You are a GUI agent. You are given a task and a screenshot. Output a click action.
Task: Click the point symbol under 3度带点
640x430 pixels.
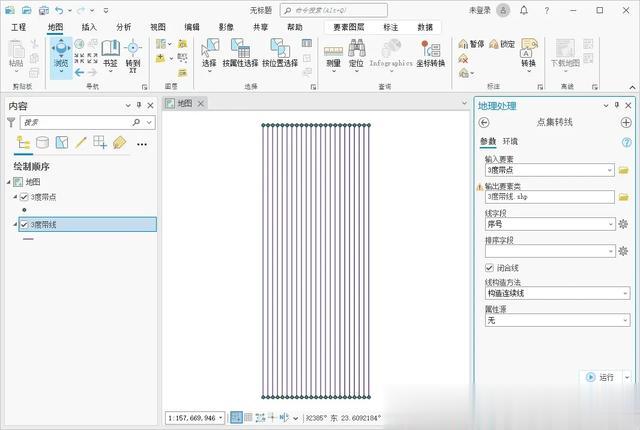24,210
